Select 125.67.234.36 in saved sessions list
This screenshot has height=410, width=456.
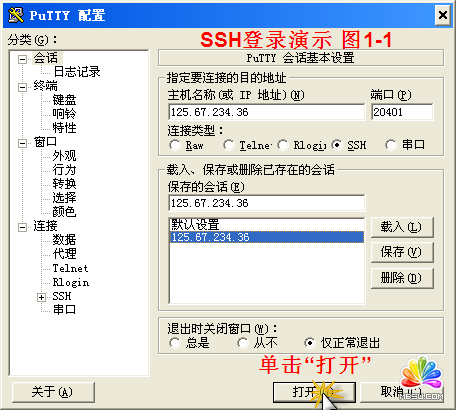[x=267, y=237]
